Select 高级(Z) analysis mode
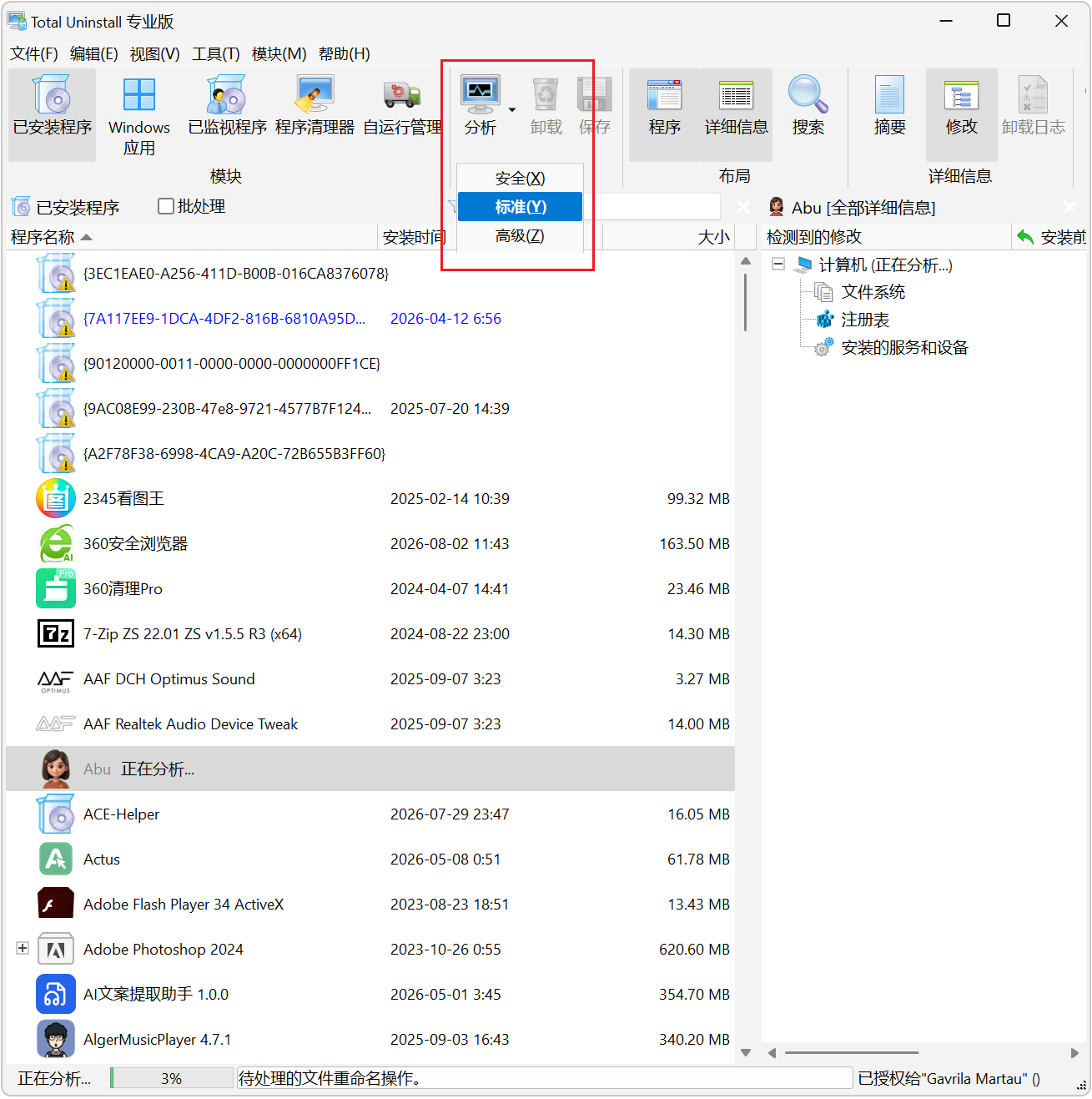The width and height of the screenshot is (1092, 1099). [520, 235]
